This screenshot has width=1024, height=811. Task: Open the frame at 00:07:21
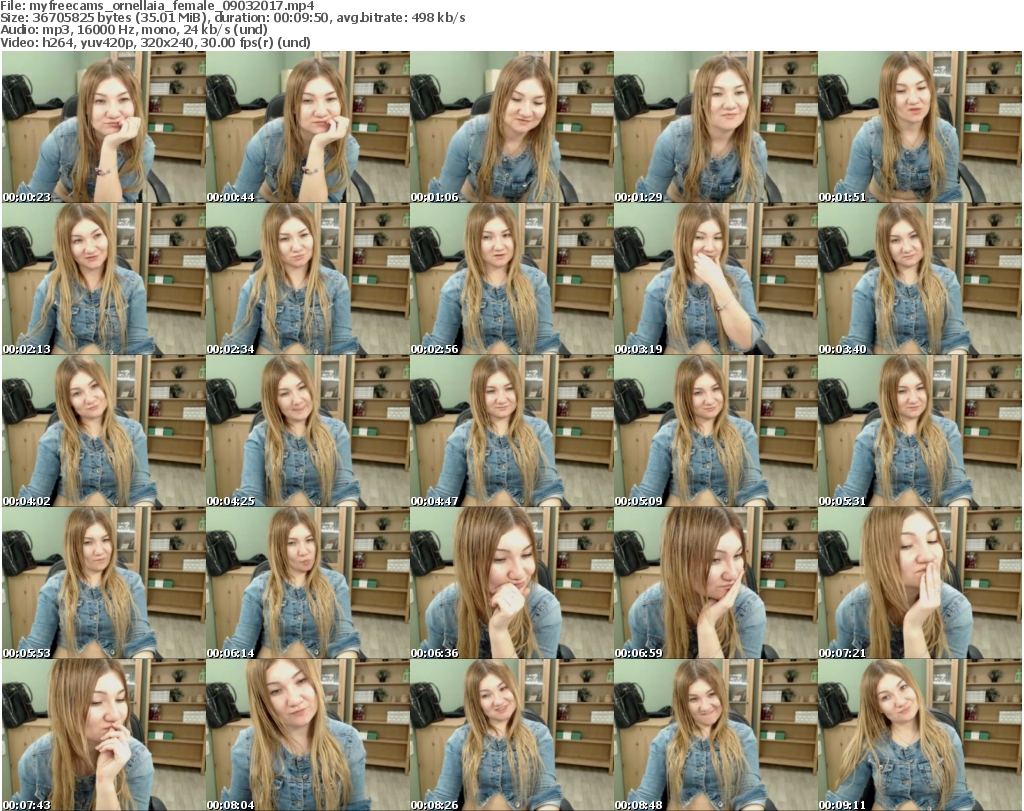tap(920, 583)
